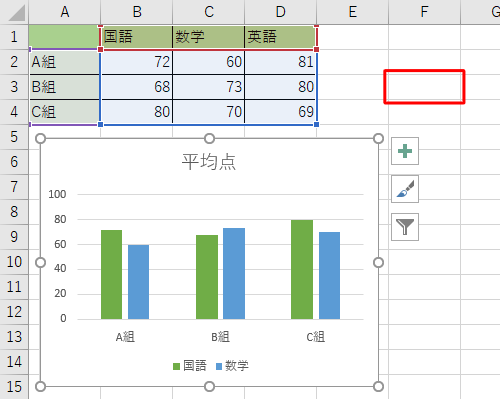Select row 5 header
Image resolution: width=500 pixels, height=399 pixels.
tap(14, 137)
